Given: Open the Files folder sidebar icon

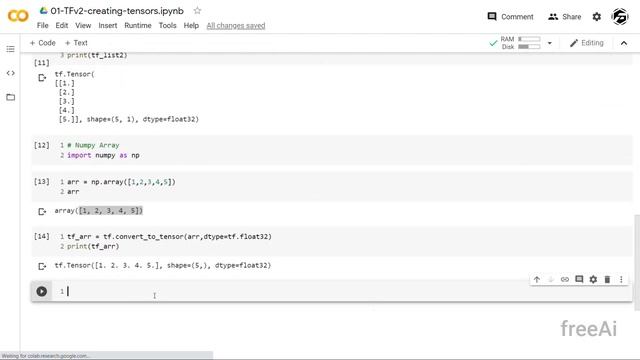Looking at the screenshot, I should coord(11,97).
